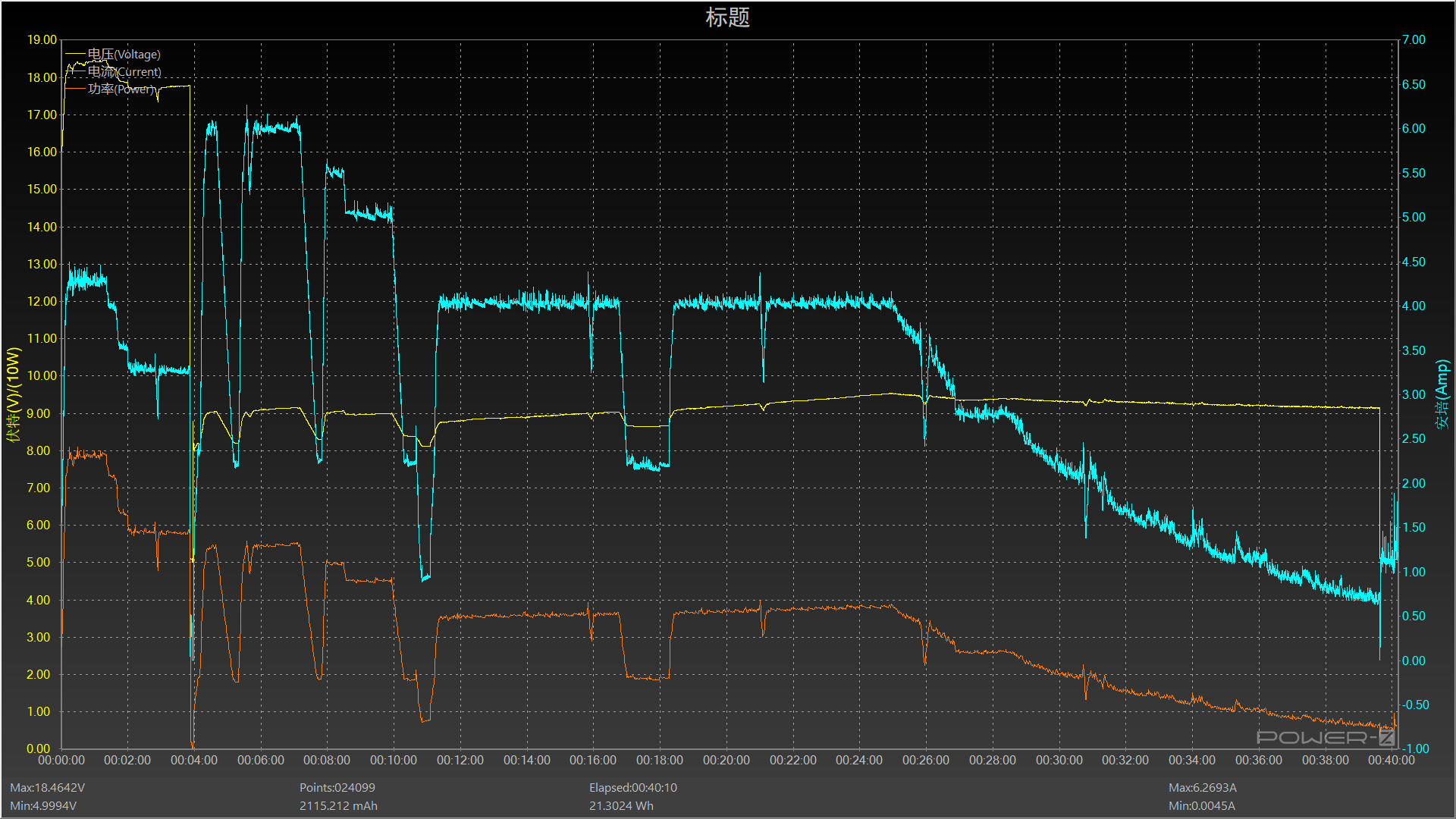The height and width of the screenshot is (819, 1456).
Task: Click the 2115.212 mAh capacity readout
Action: pos(338,806)
